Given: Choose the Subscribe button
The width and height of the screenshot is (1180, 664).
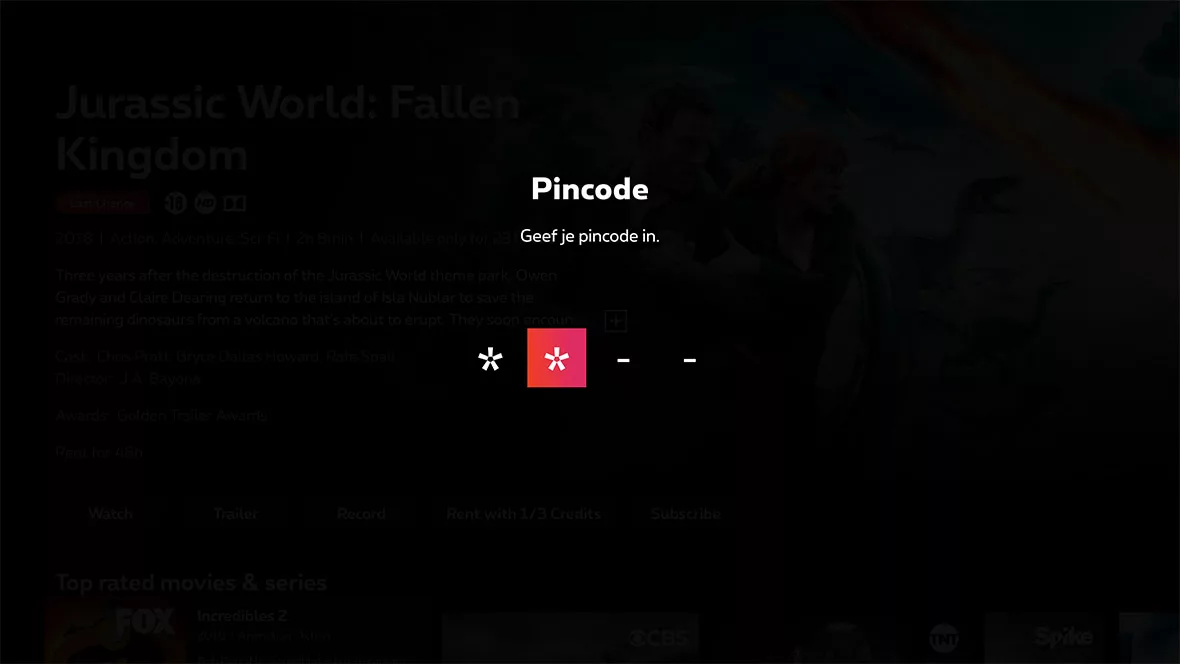Looking at the screenshot, I should (686, 513).
